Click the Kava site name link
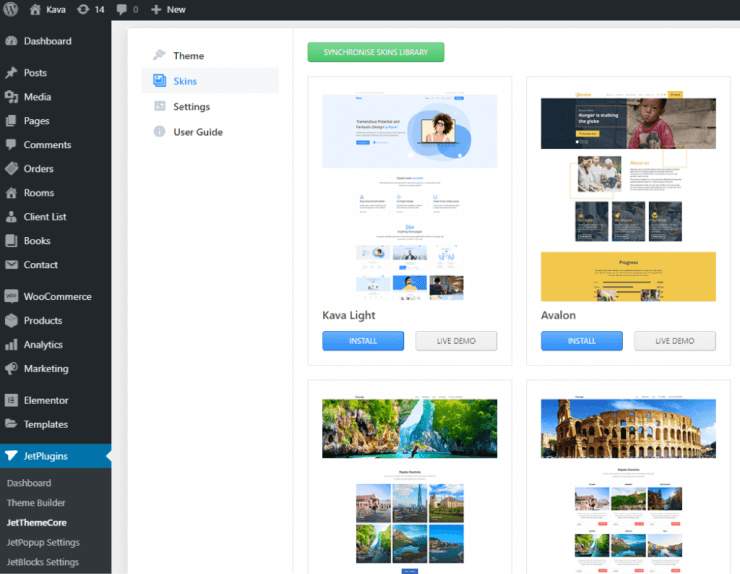This screenshot has width=740, height=574. coord(56,9)
